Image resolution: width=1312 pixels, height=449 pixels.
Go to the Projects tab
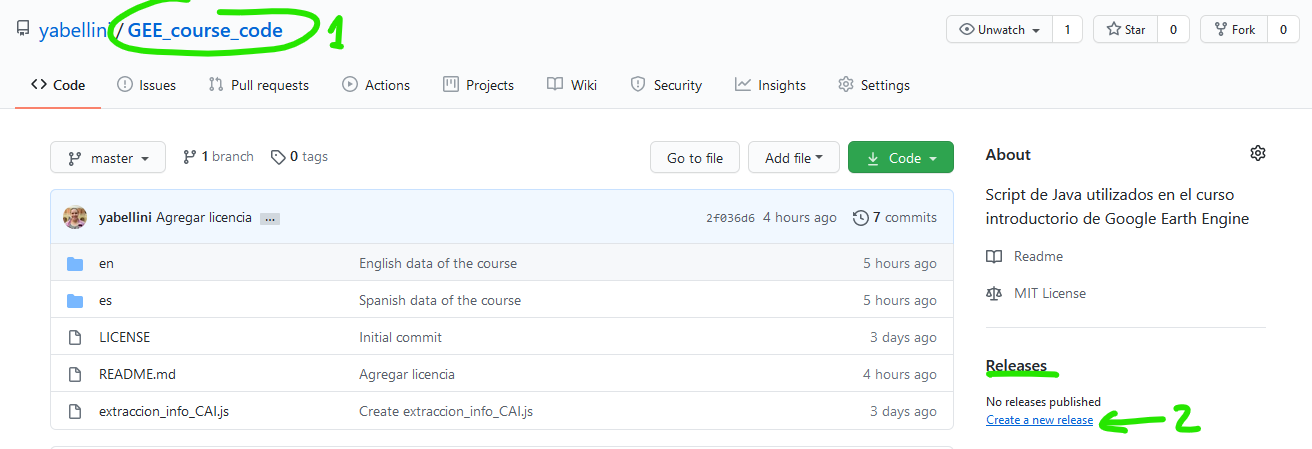click(x=478, y=85)
